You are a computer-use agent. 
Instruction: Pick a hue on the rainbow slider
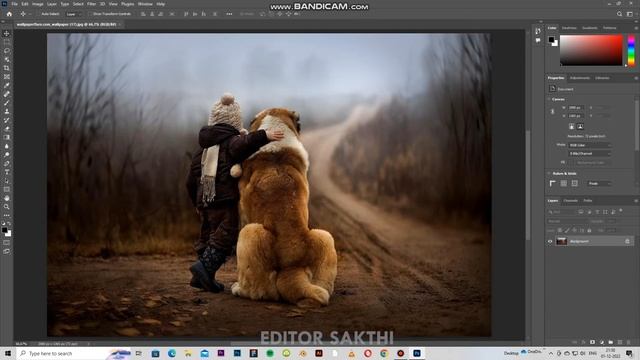tap(631, 50)
